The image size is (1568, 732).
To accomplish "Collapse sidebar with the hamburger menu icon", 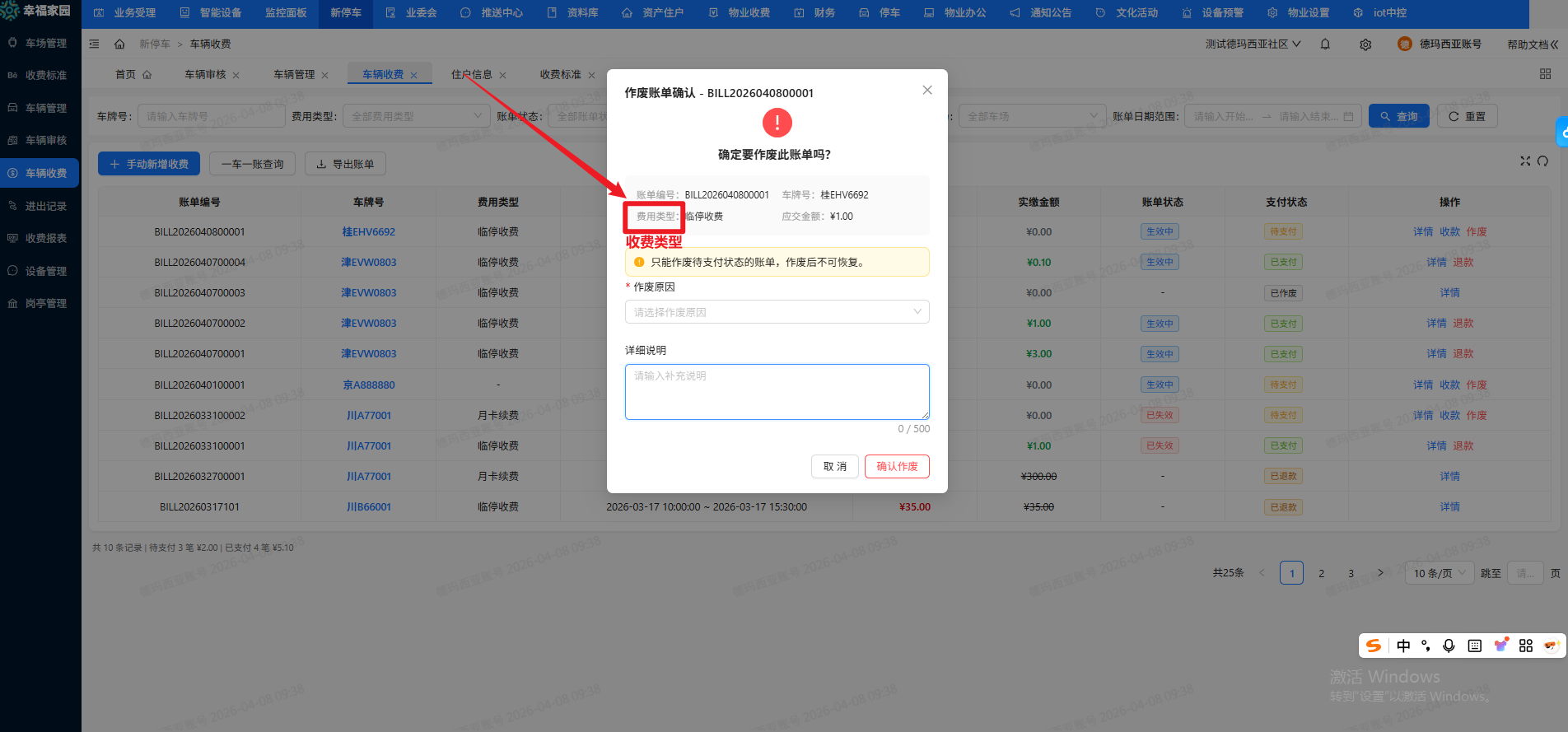I will (94, 44).
